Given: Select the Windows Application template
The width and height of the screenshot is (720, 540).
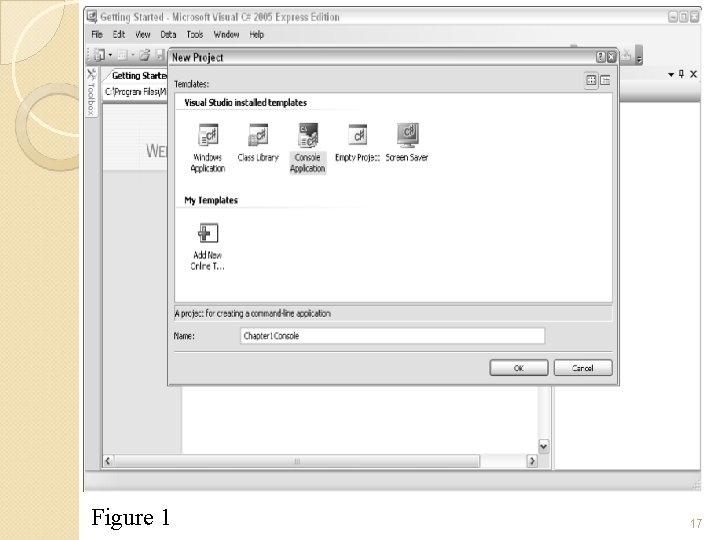Looking at the screenshot, I should pyautogui.click(x=208, y=148).
